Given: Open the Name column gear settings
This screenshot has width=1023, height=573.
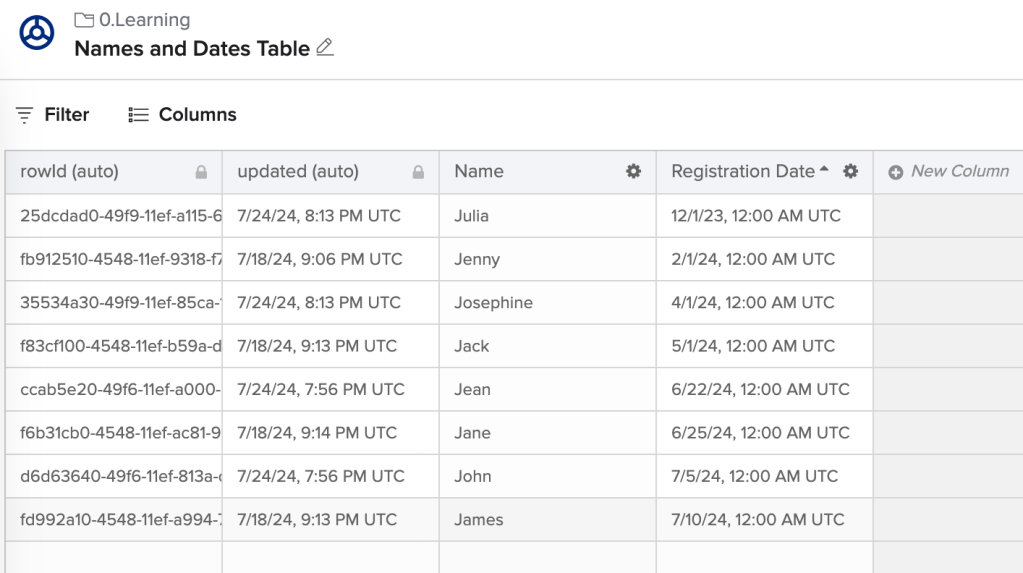Looking at the screenshot, I should tap(633, 172).
